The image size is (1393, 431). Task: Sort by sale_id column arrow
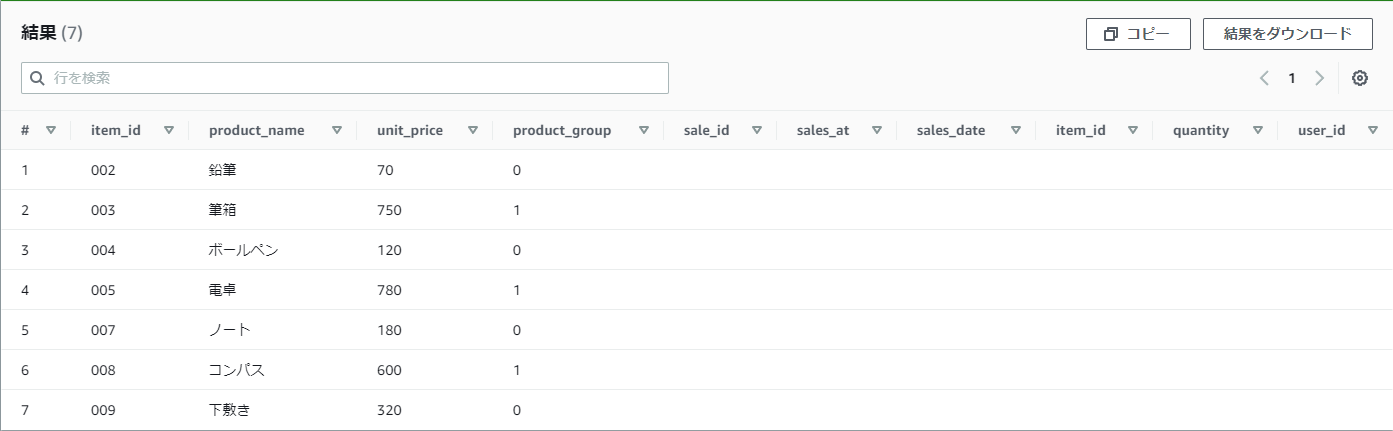(757, 130)
